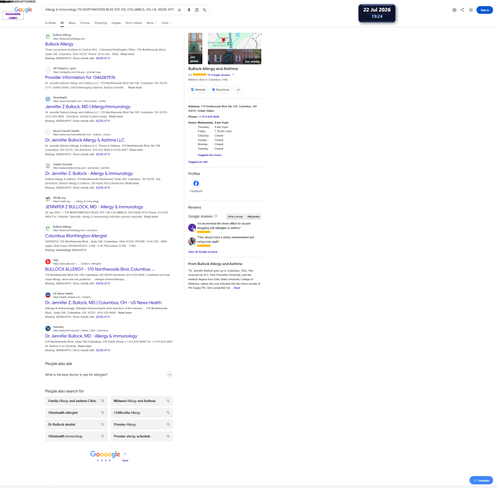Search by image using the lens icon
Image resolution: width=500 pixels, height=488 pixels.
point(197,10)
